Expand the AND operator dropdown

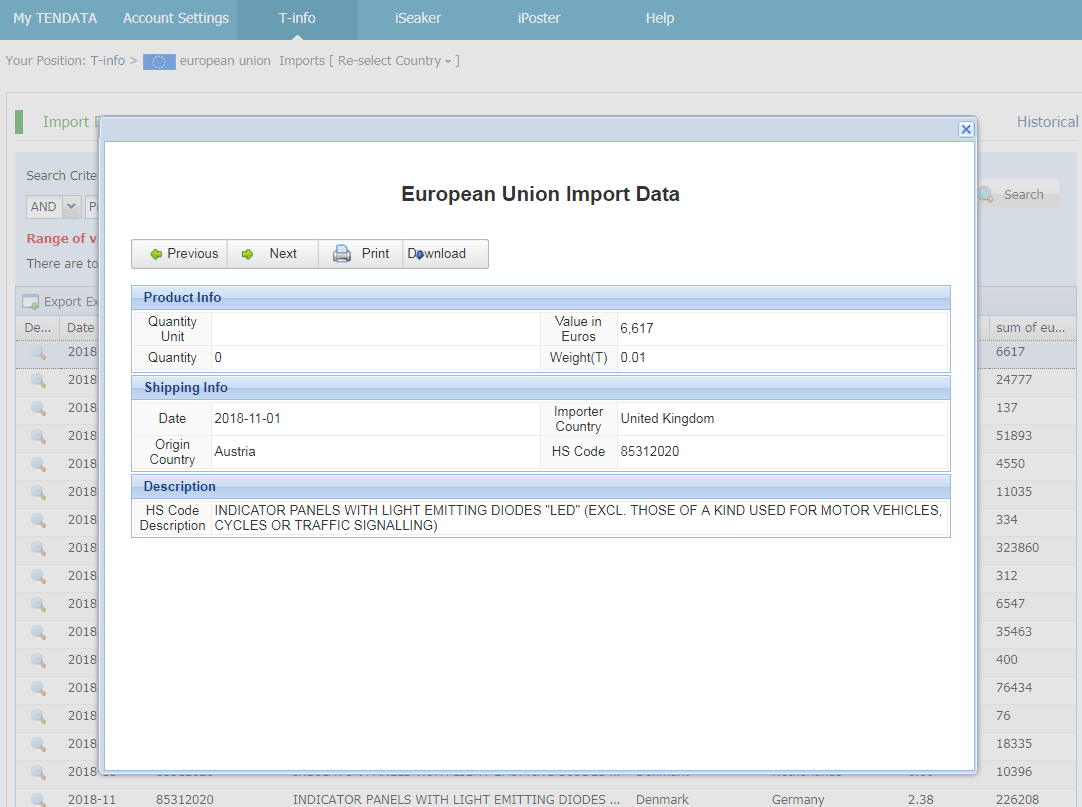[x=71, y=207]
